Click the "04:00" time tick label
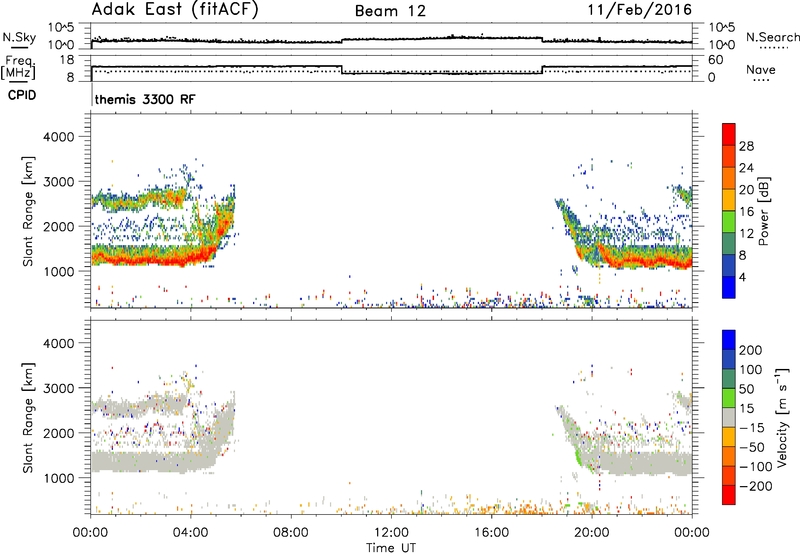Viewport: 800px width, 554px height. click(191, 533)
